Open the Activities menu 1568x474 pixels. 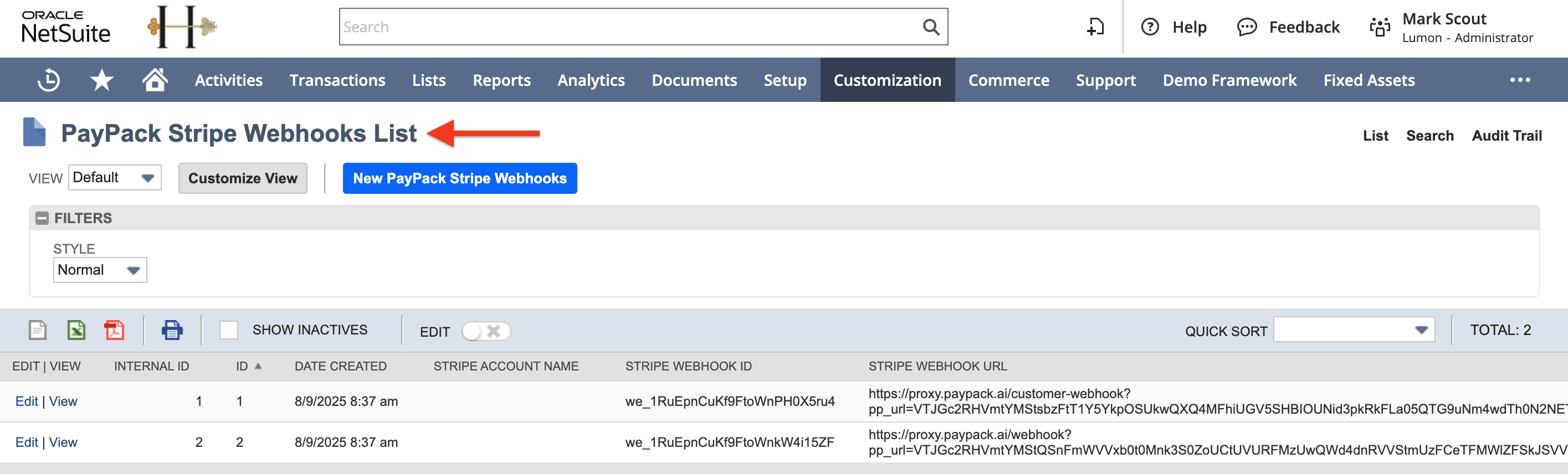click(229, 80)
